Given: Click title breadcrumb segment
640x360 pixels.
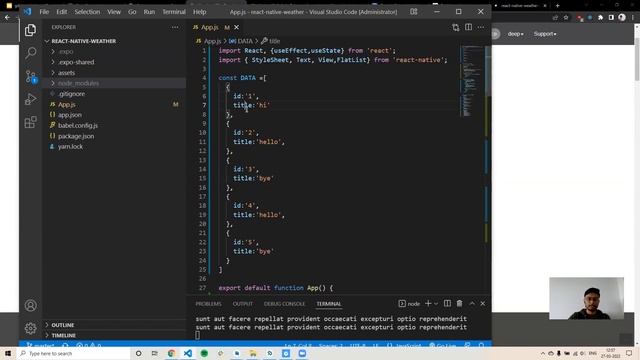Looking at the screenshot, I should [271, 41].
